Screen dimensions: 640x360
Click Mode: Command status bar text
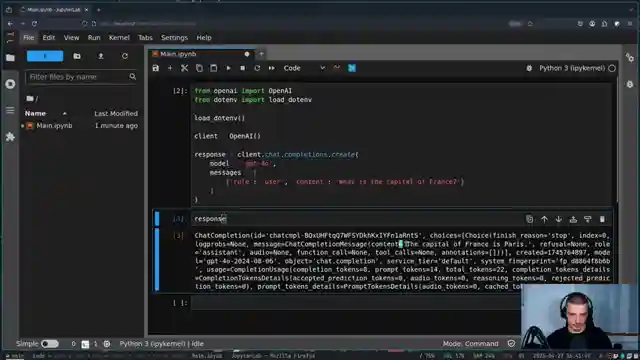click(470, 344)
